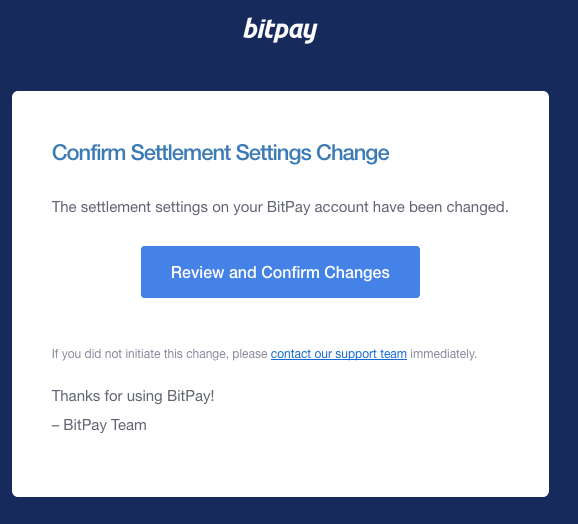Click the word Settlement in the heading
Viewport: 578px width, 524px height.
(x=181, y=153)
